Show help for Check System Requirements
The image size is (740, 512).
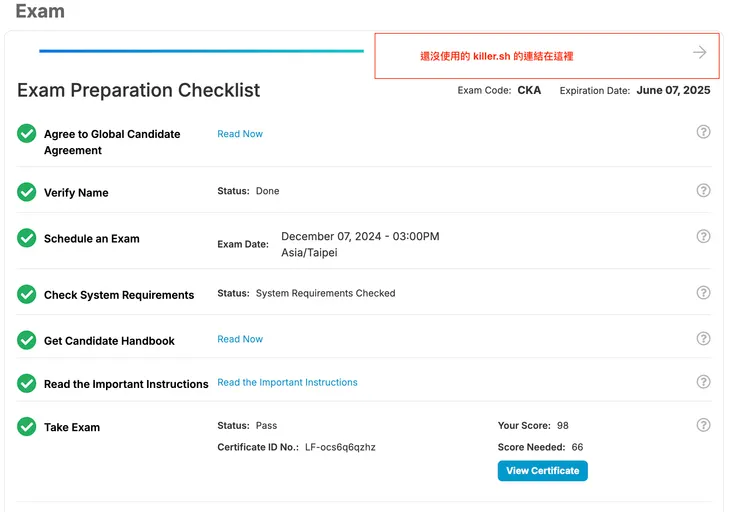point(703,293)
